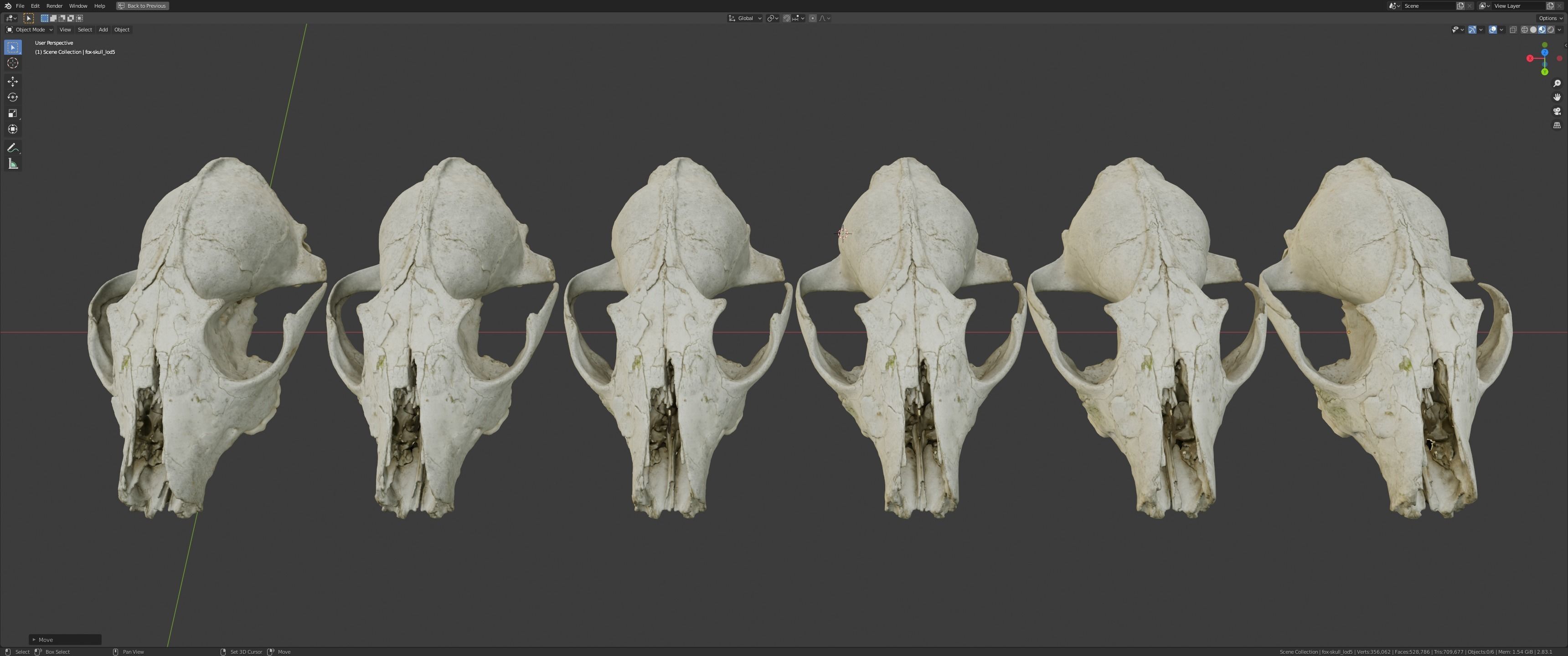Select the Scale tool
Screen dimensions: 1568x656
13,113
